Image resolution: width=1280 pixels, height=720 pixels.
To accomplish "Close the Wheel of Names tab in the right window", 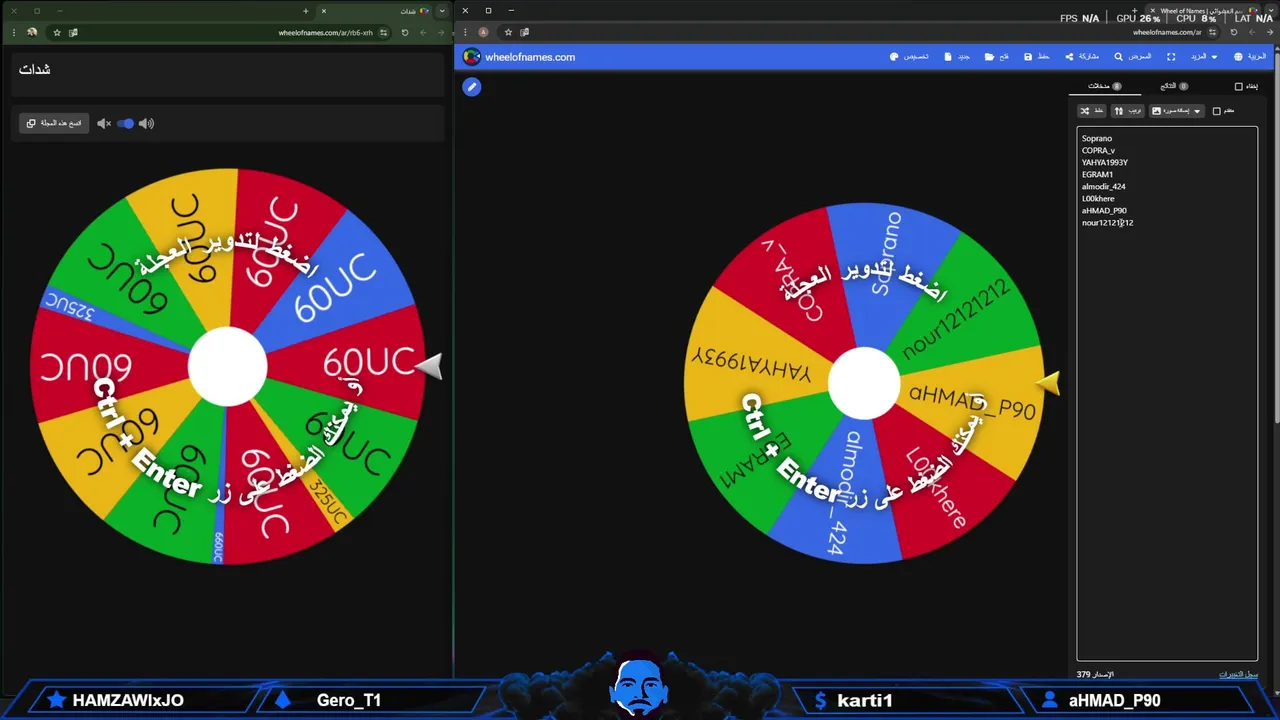I will [1153, 11].
